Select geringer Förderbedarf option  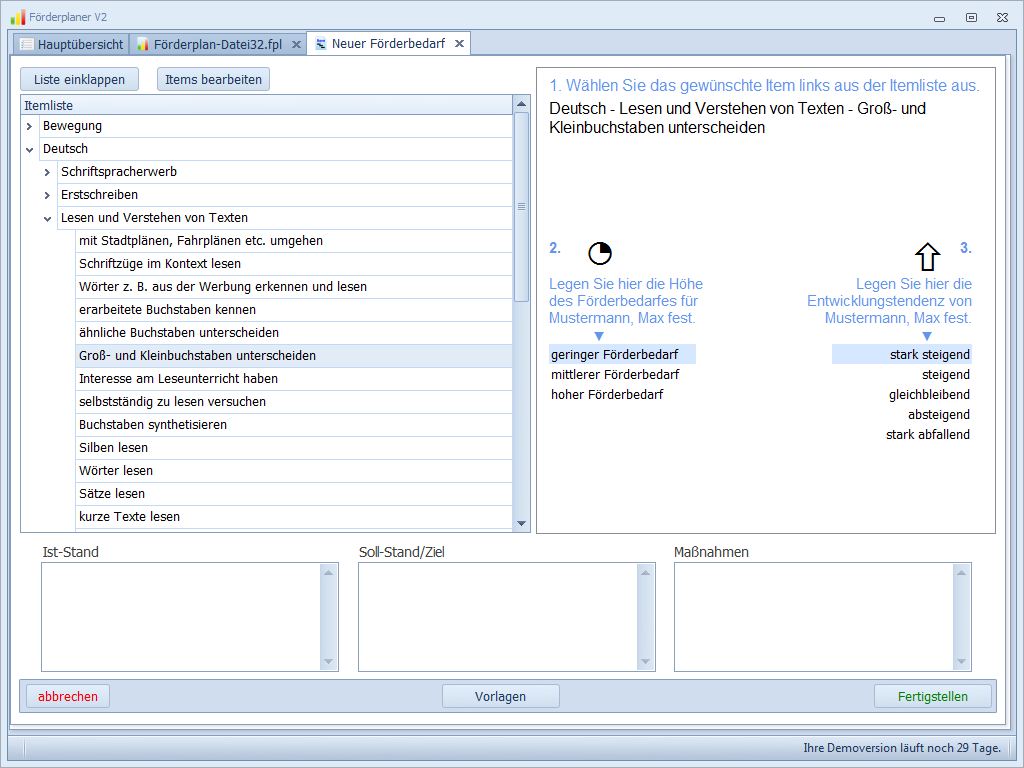pos(622,355)
